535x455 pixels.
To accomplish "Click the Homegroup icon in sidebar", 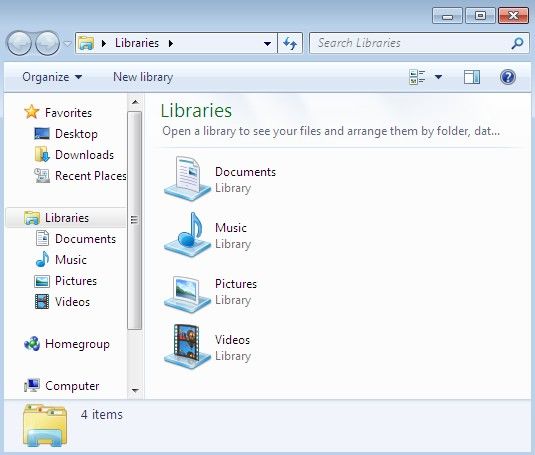I will tap(32, 344).
